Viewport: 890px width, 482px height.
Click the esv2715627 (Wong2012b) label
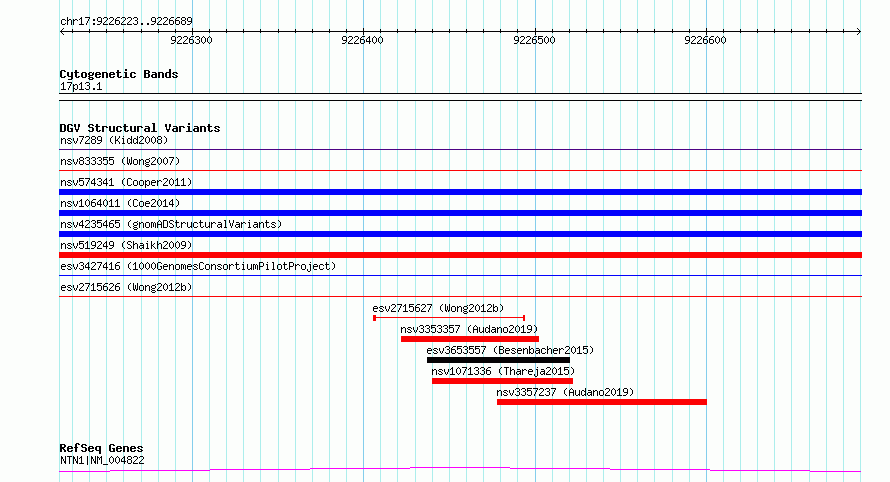pos(438,308)
